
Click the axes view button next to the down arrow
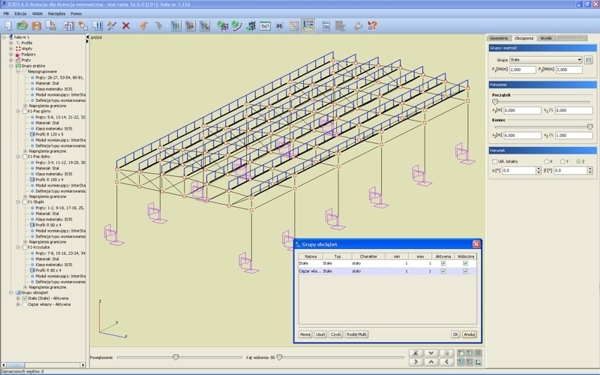(416, 353)
